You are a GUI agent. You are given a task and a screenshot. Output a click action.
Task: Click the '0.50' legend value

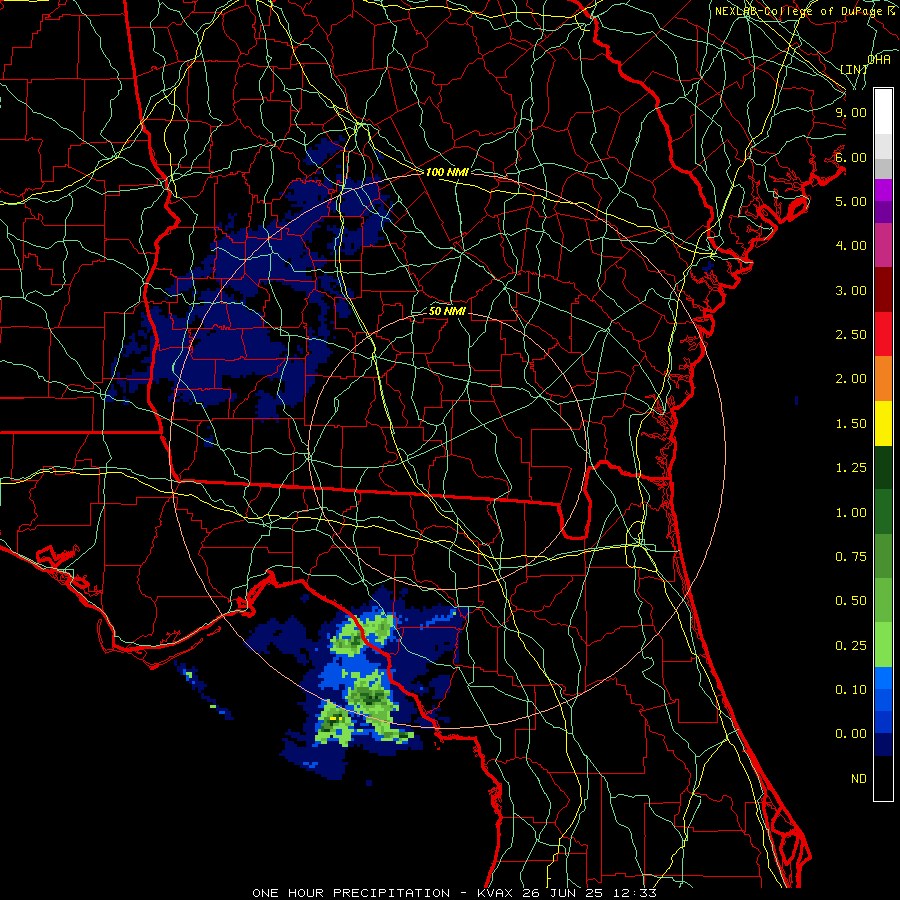coord(851,601)
